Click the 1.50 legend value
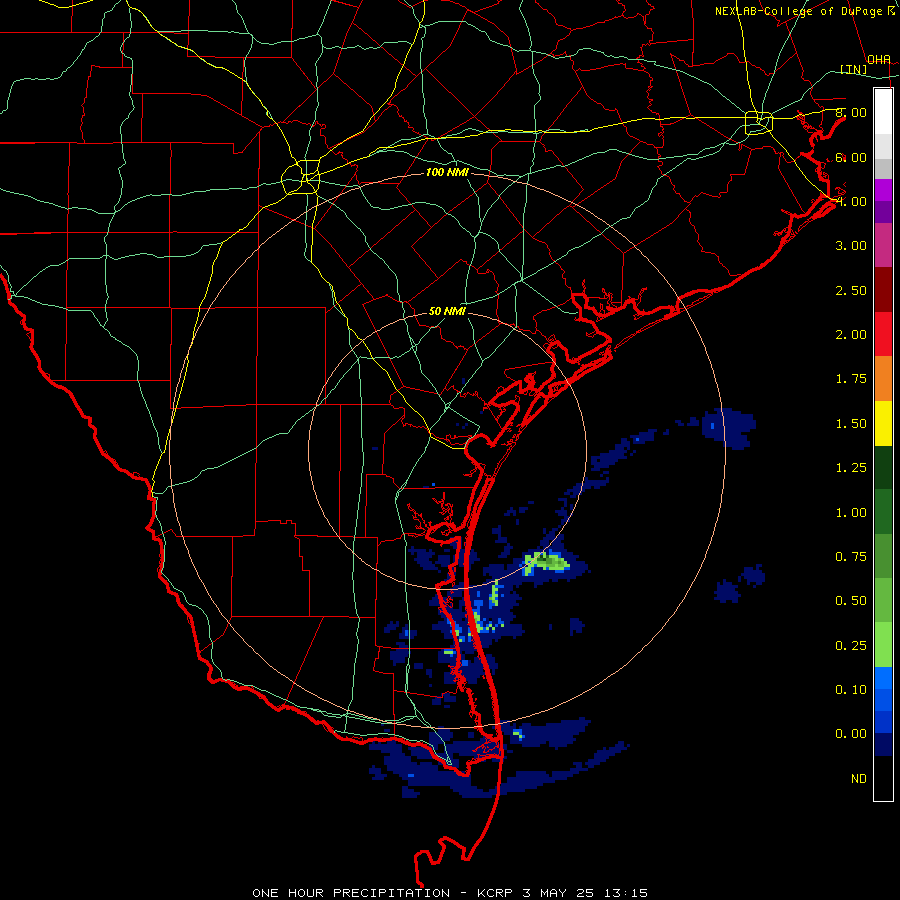900x900 pixels. [x=851, y=424]
